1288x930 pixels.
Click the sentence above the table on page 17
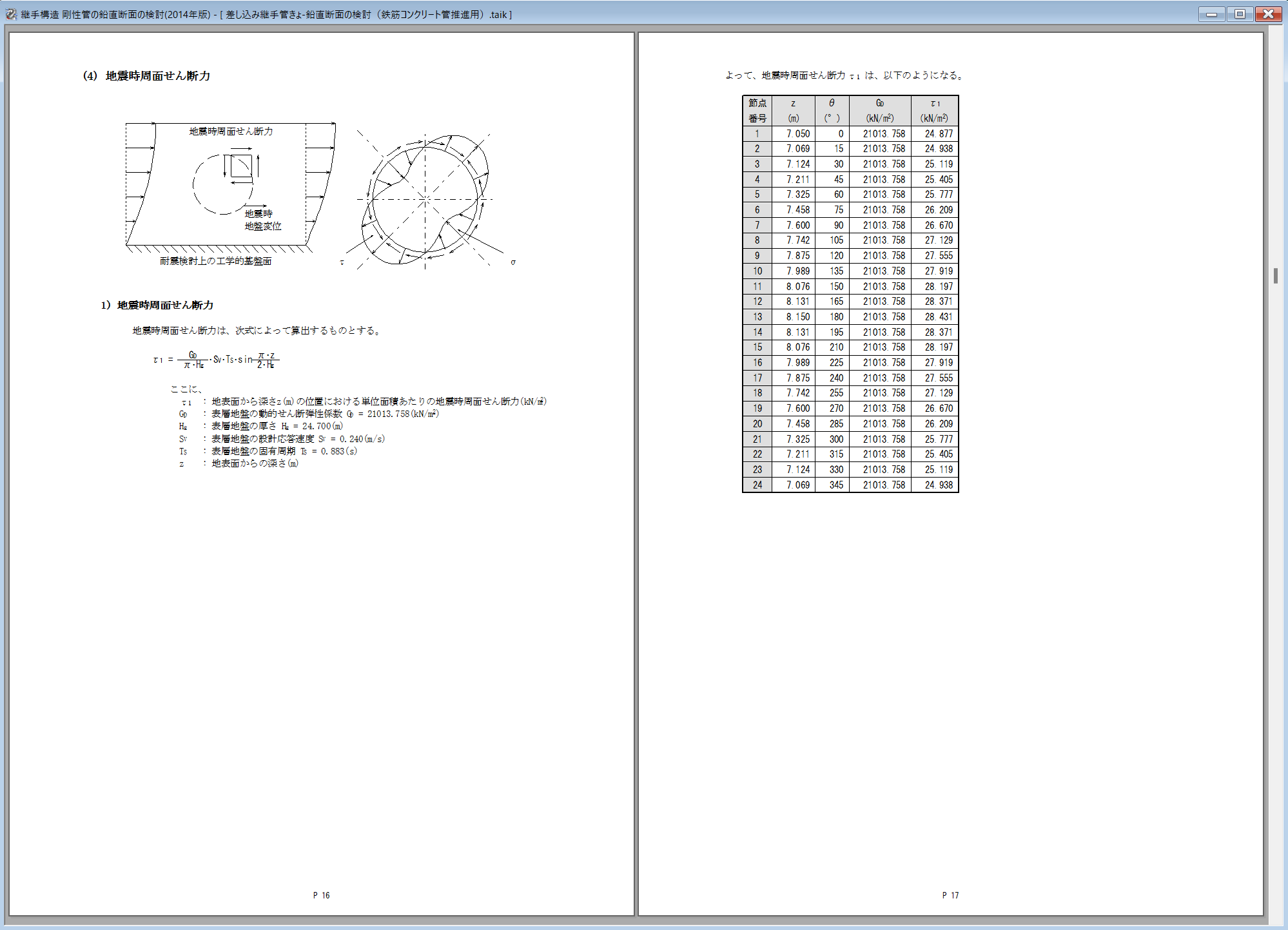coord(844,75)
